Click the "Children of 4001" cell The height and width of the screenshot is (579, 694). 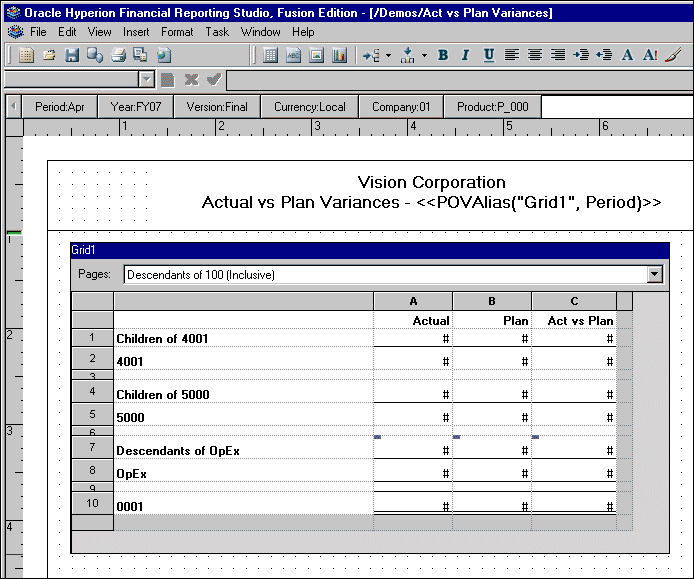pos(243,338)
